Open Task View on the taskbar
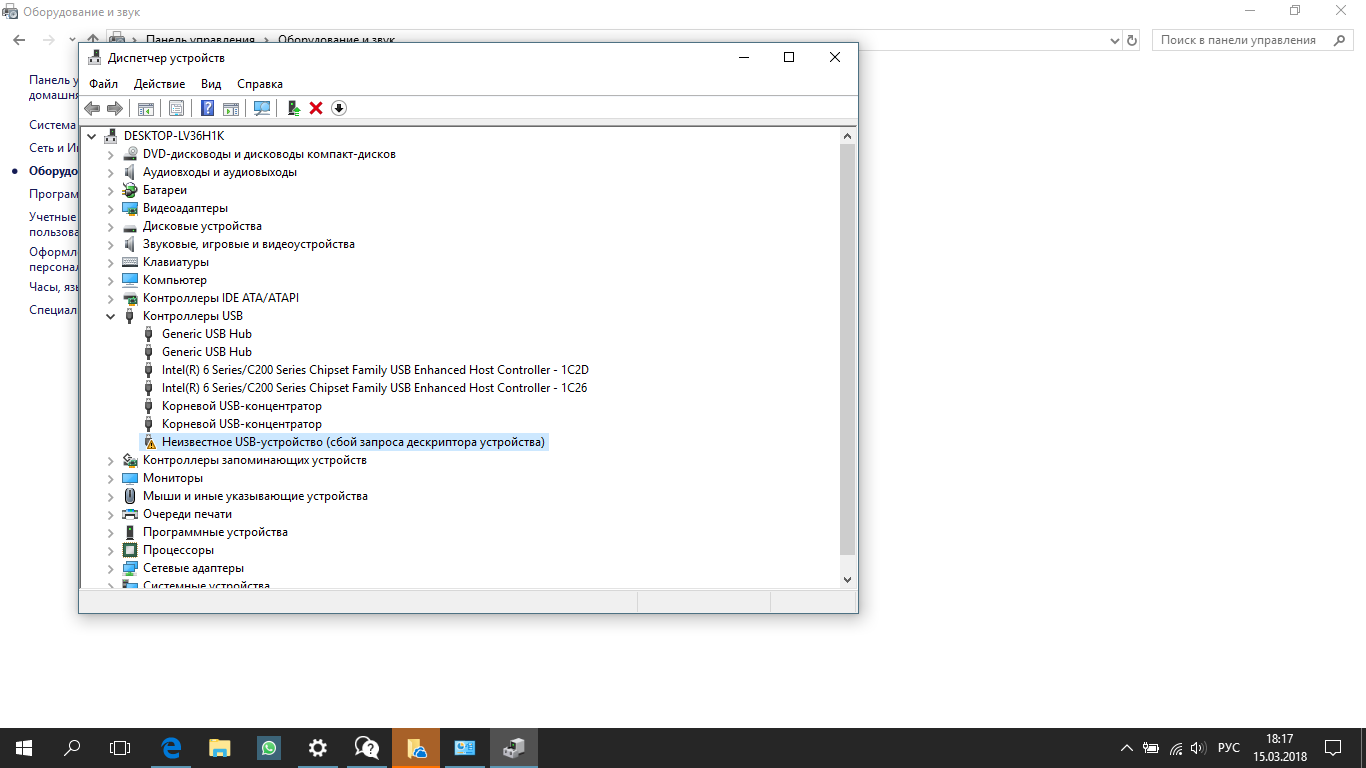 (120, 748)
